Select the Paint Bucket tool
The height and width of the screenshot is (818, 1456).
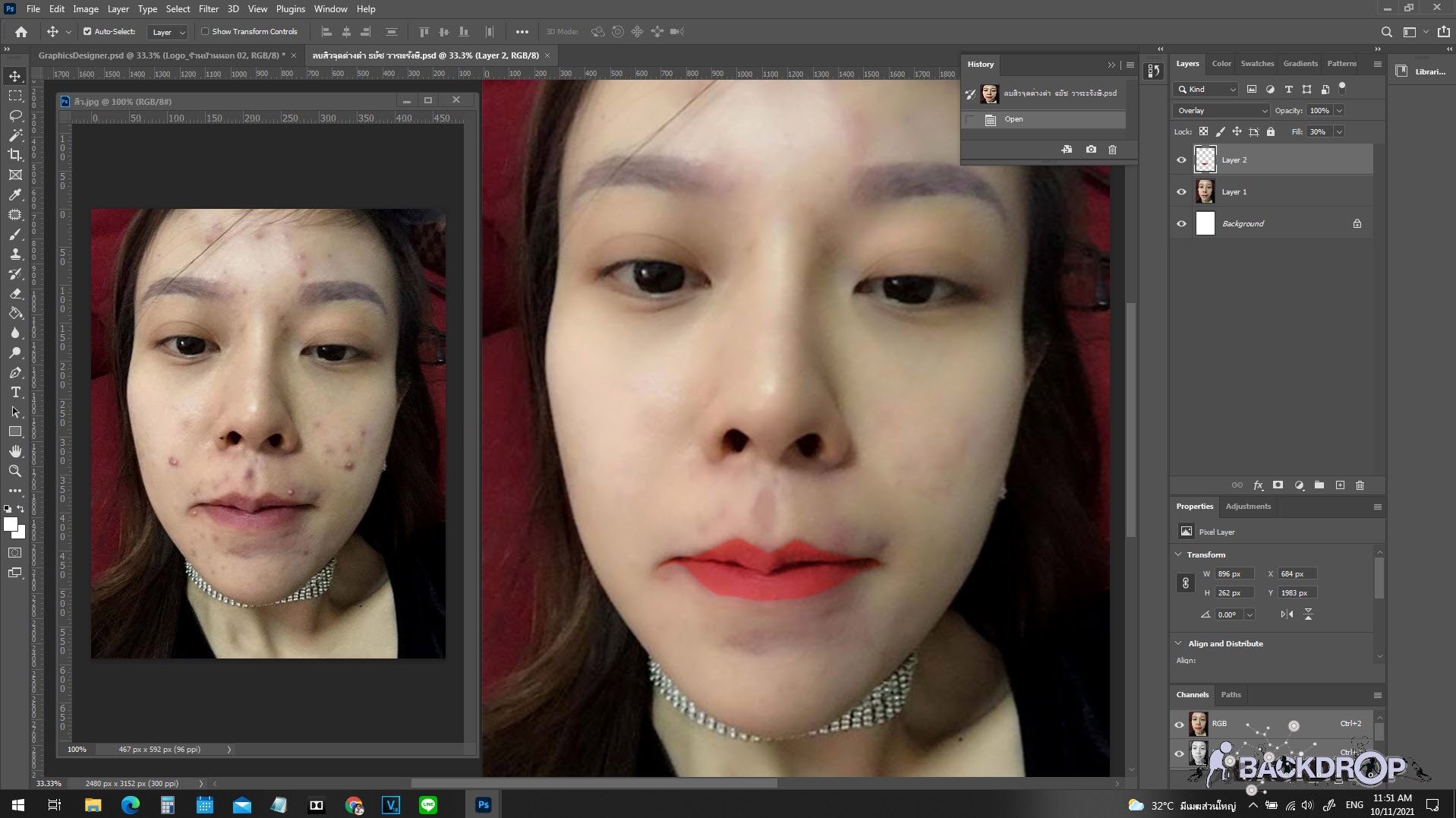(15, 313)
